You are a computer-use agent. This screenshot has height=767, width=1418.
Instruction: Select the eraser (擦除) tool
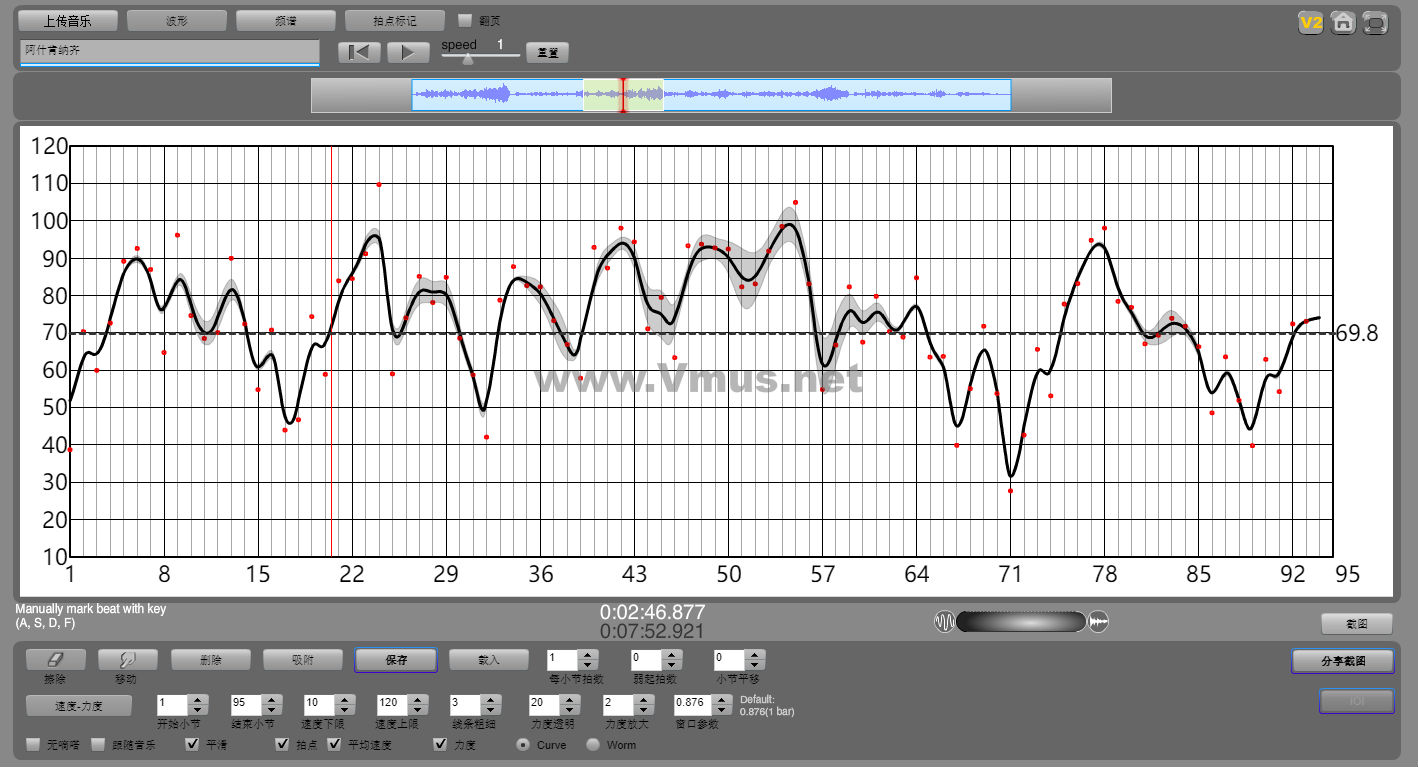[56, 659]
